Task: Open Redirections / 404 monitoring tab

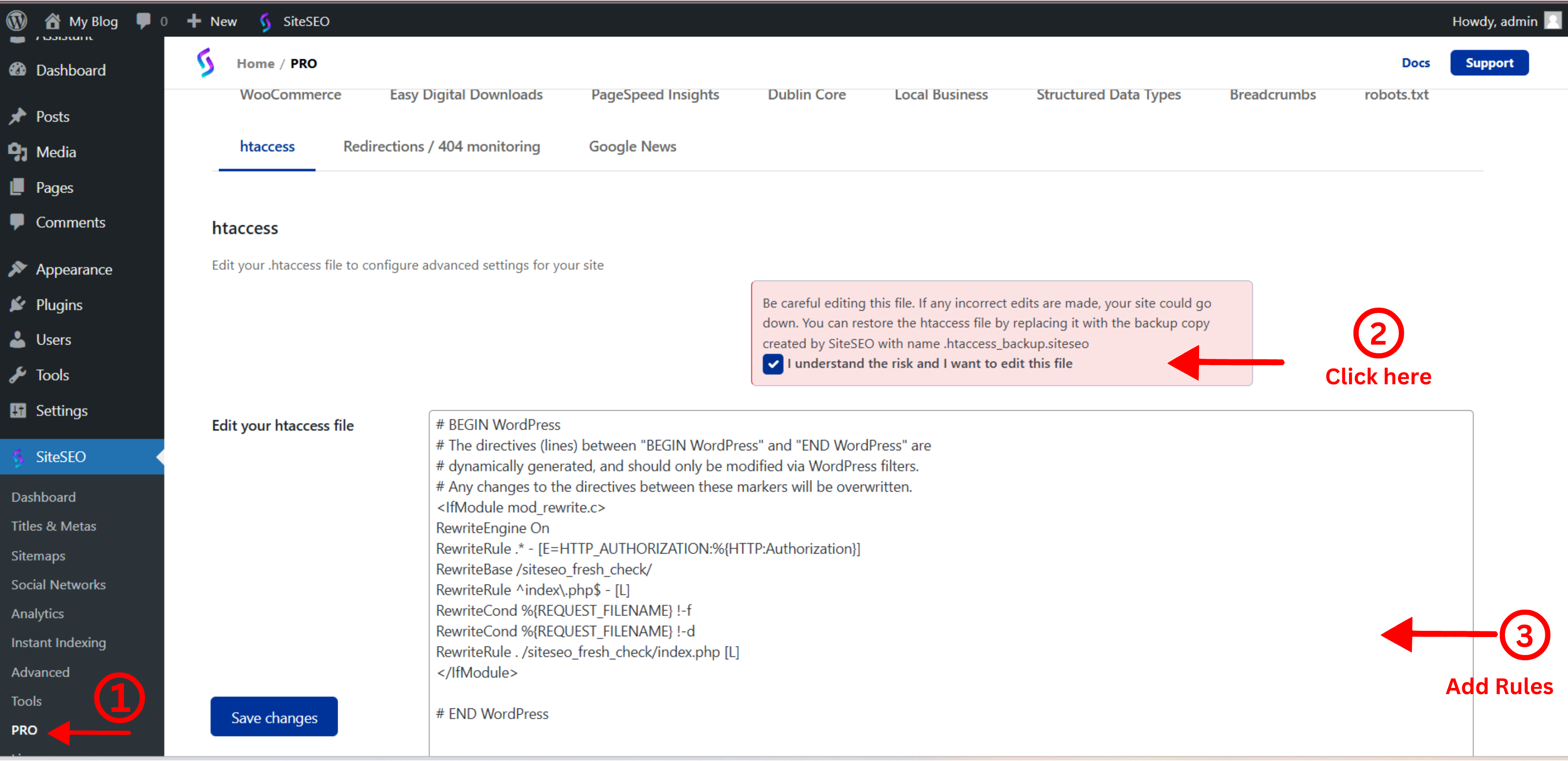Action: click(441, 147)
